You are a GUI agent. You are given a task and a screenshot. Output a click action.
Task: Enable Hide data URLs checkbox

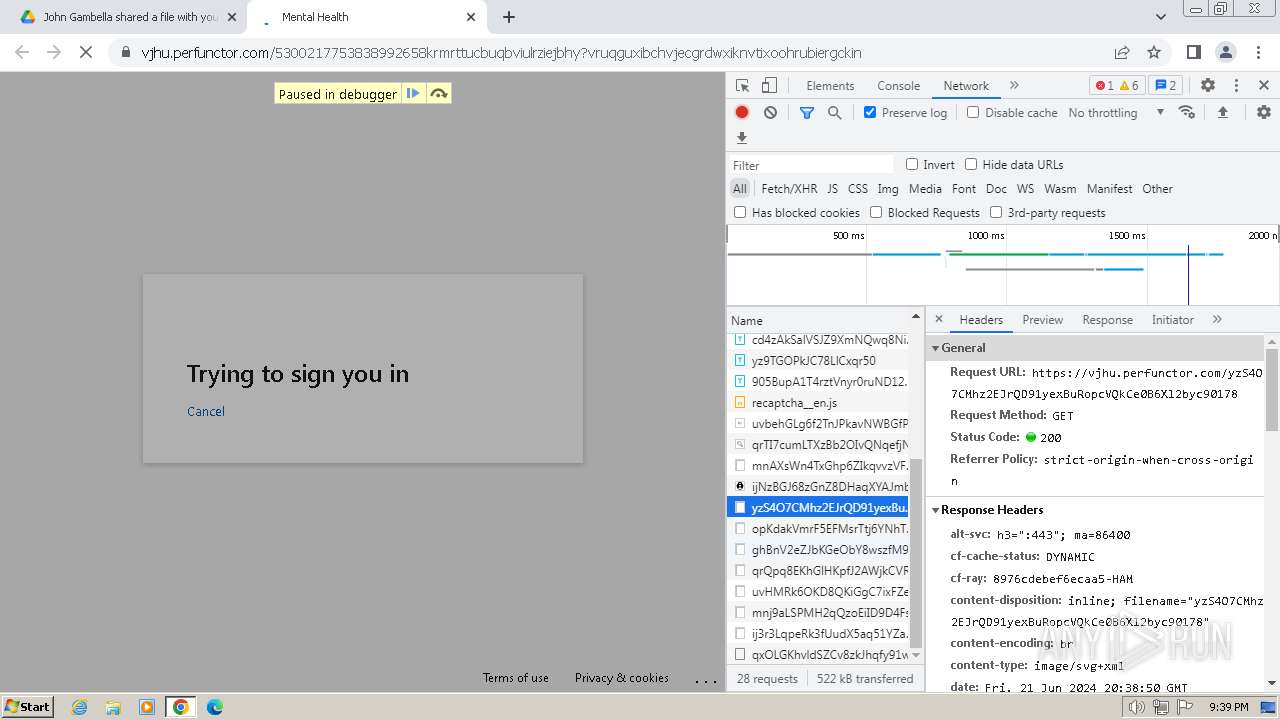pyautogui.click(x=971, y=164)
